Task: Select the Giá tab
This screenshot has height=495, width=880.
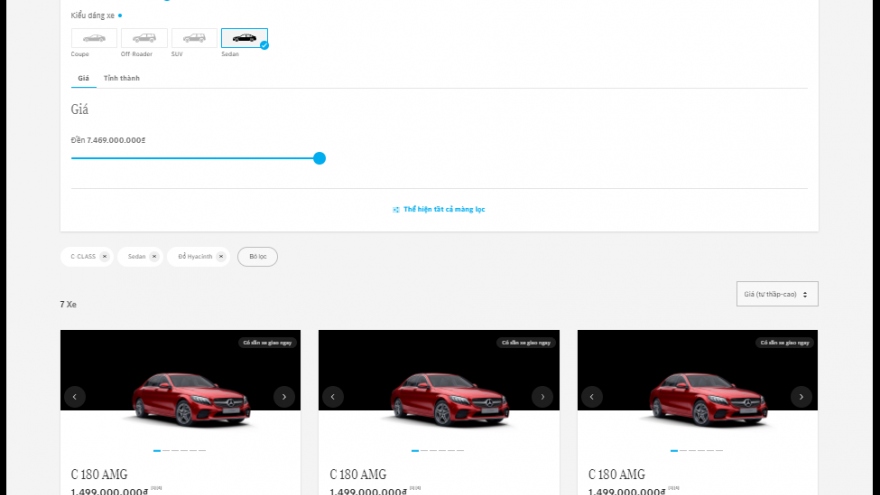Action: pyautogui.click(x=83, y=78)
